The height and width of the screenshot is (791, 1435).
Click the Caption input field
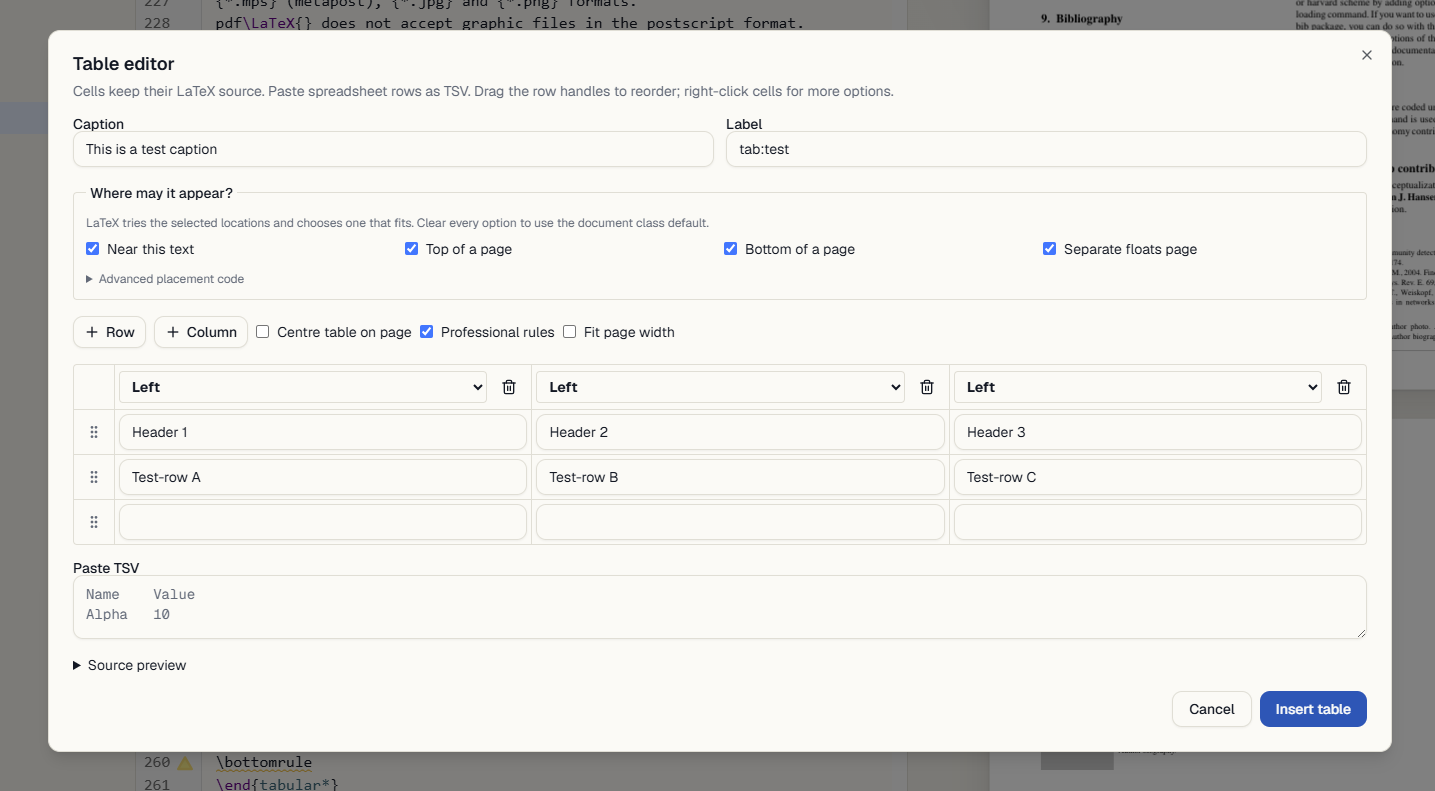[x=393, y=149]
